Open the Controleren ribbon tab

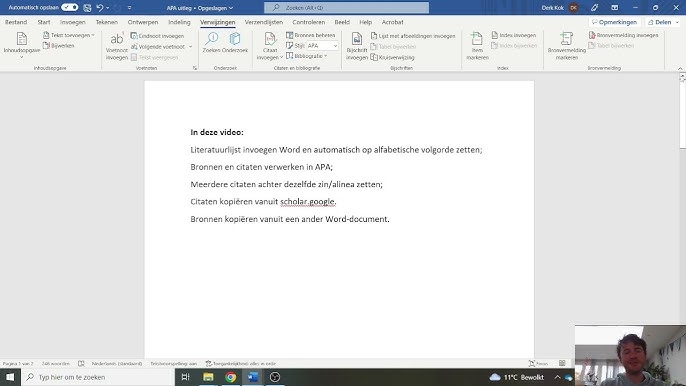point(308,22)
